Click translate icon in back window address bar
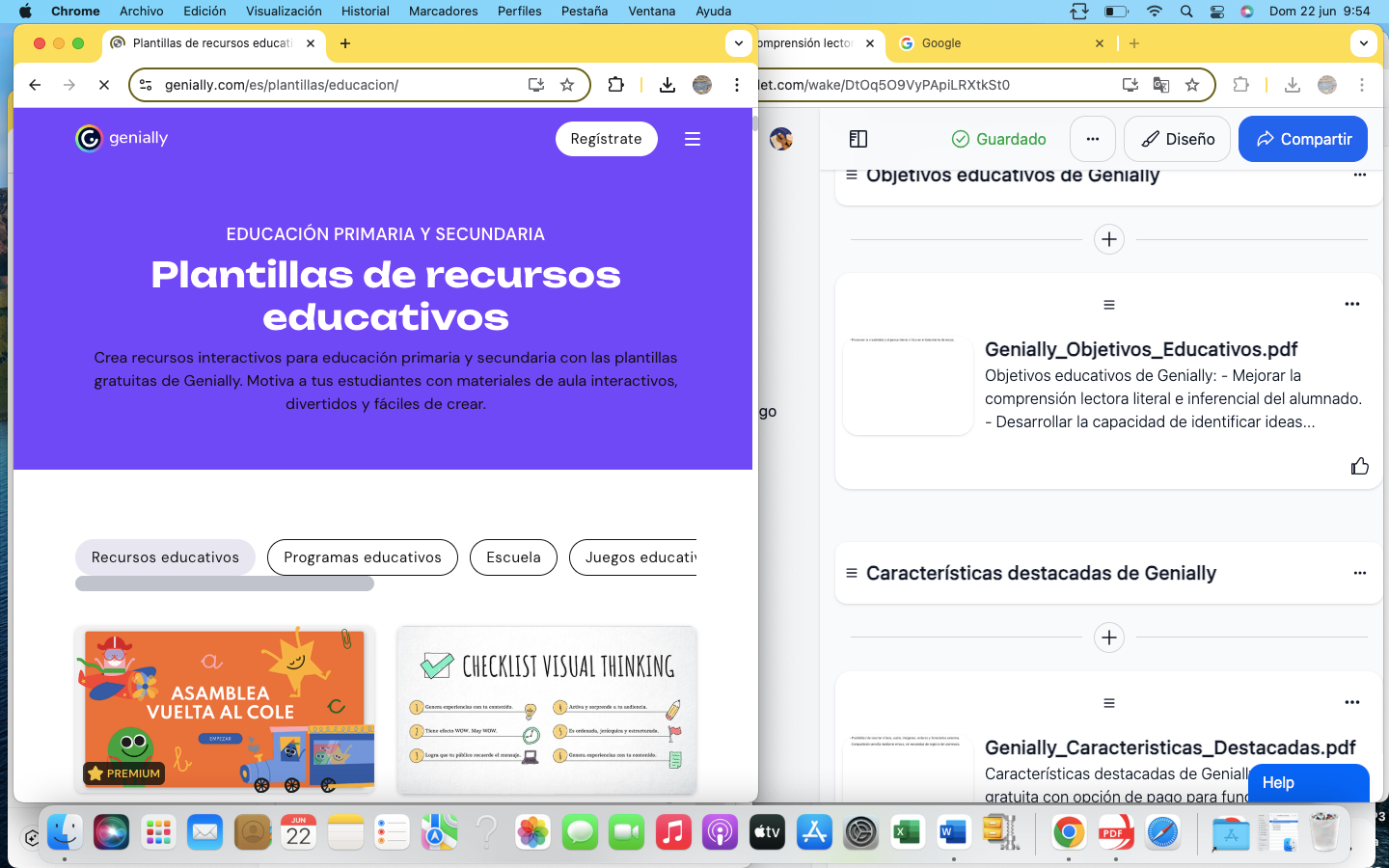1389x868 pixels. click(1161, 85)
